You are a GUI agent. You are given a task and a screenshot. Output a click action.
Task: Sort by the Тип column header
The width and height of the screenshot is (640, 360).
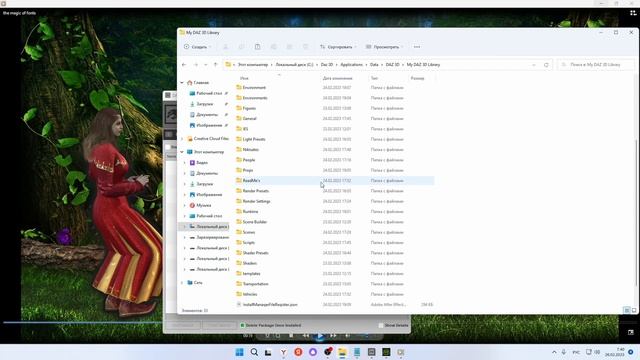[x=374, y=78]
